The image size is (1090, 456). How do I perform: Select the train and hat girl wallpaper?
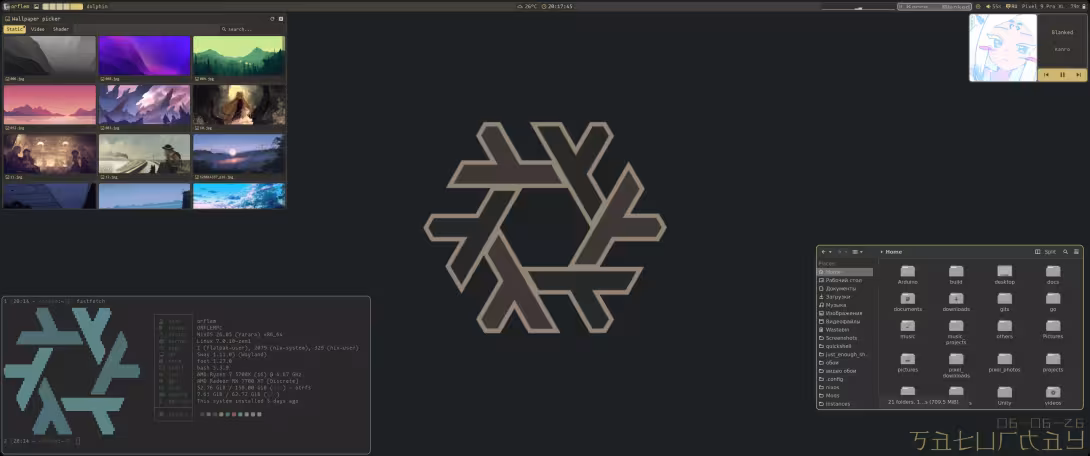click(x=145, y=154)
